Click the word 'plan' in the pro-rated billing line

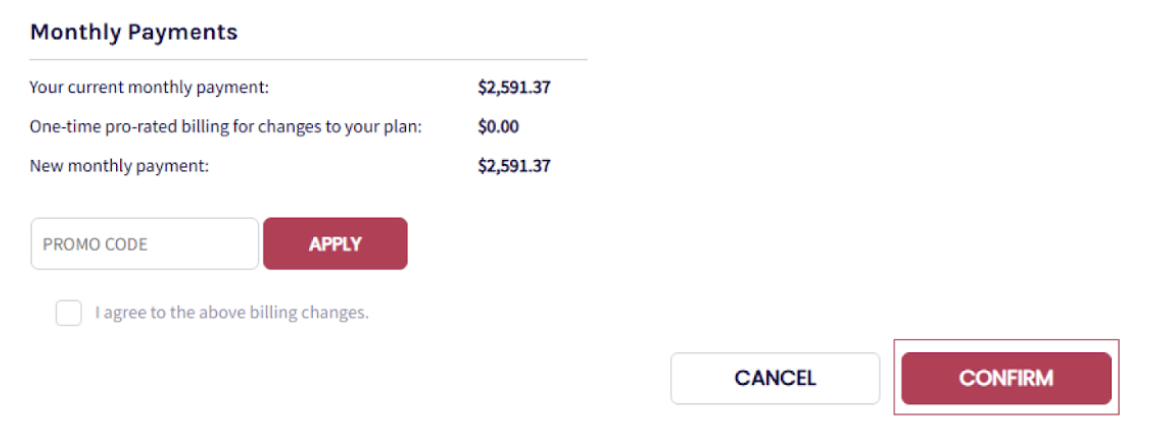click(403, 127)
